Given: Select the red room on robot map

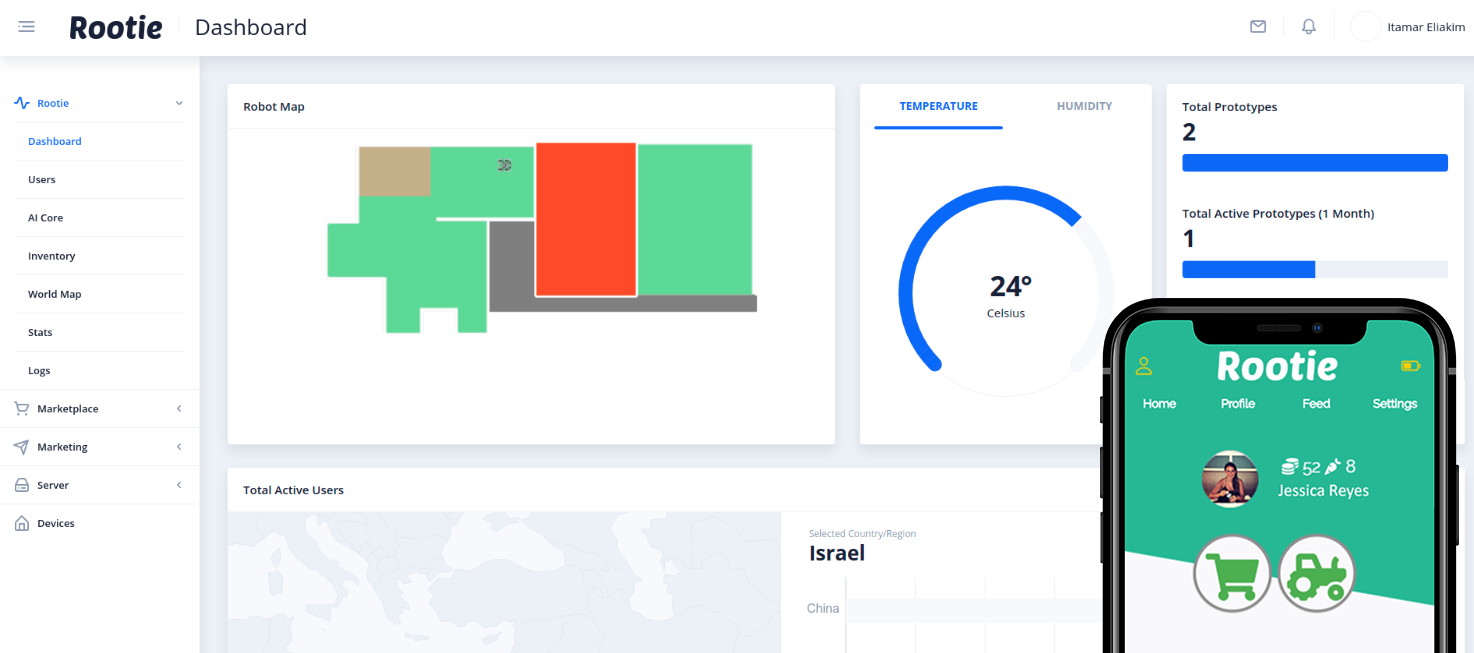Looking at the screenshot, I should point(586,220).
